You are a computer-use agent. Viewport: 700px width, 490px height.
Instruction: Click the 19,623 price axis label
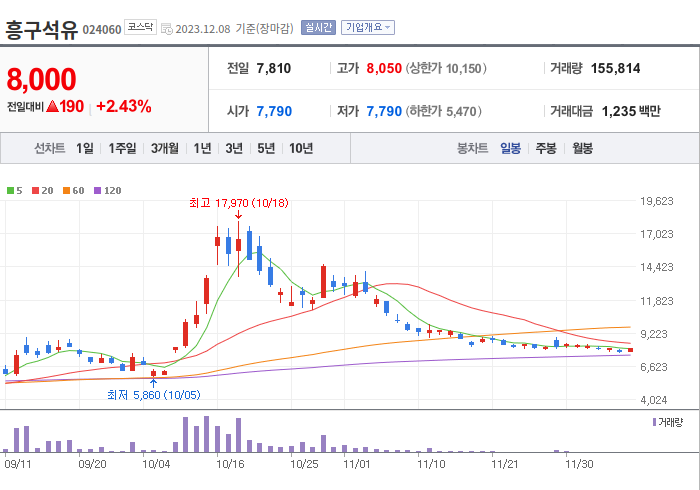click(x=657, y=201)
